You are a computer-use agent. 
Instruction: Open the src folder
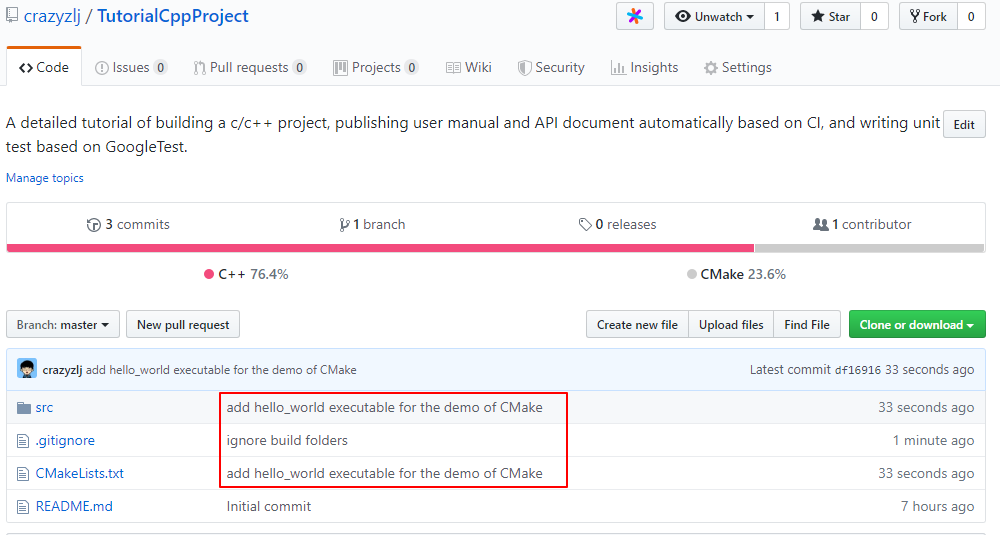(44, 407)
